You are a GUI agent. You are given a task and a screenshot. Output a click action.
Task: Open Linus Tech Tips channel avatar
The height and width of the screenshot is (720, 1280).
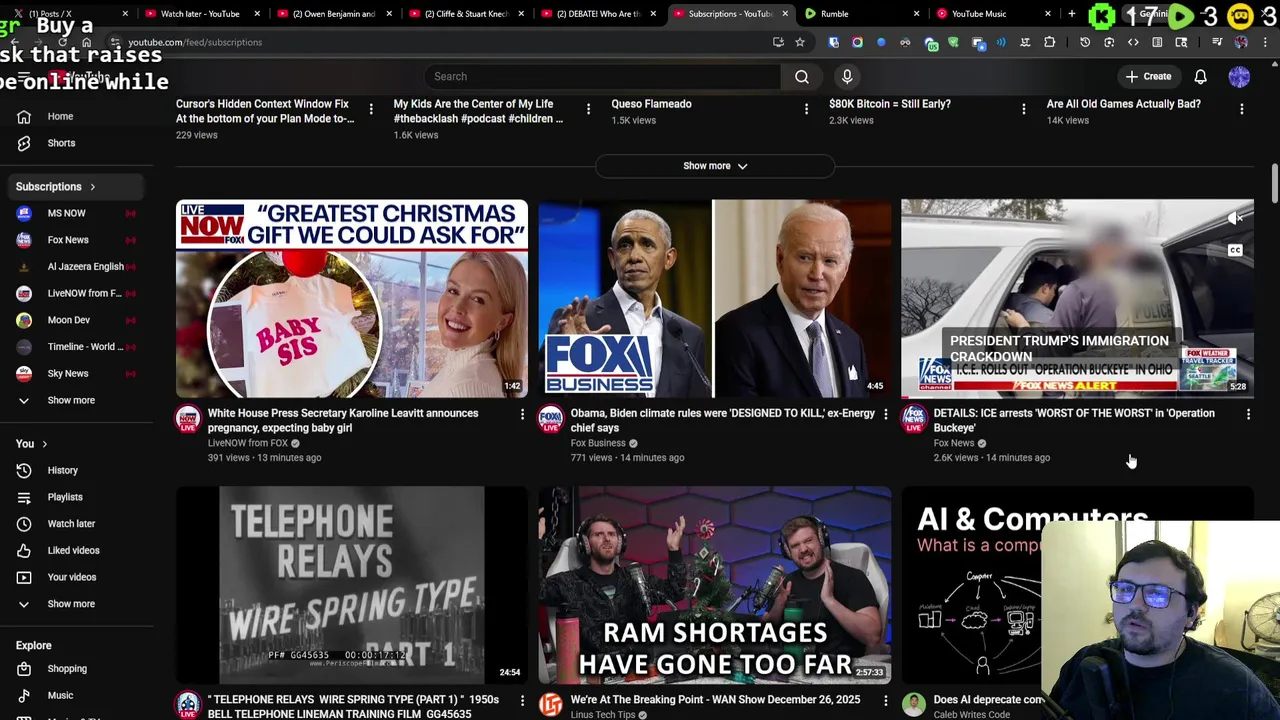click(551, 705)
